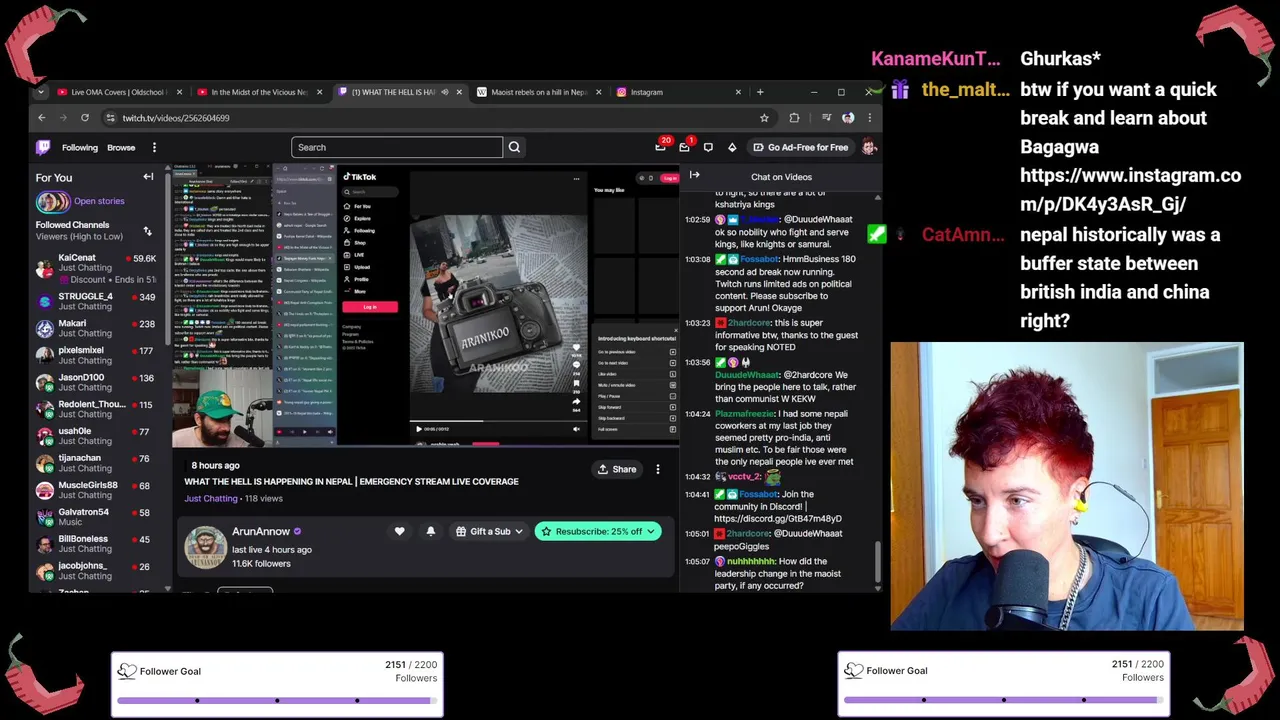Screen dimensions: 1280x720
Task: Toggle ArunAnnow notification bell
Action: (431, 531)
